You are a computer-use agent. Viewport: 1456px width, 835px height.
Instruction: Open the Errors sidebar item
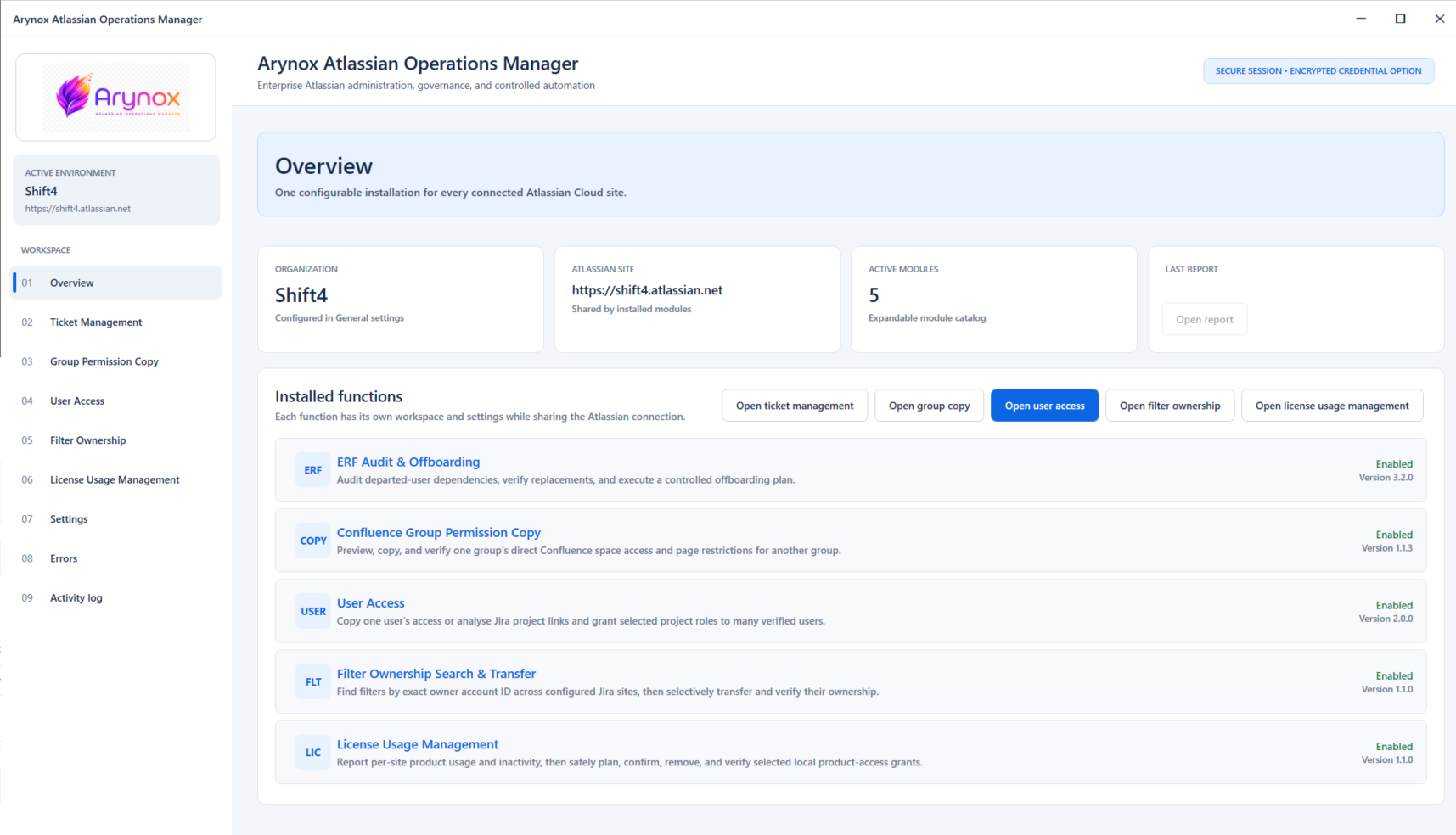pos(116,558)
